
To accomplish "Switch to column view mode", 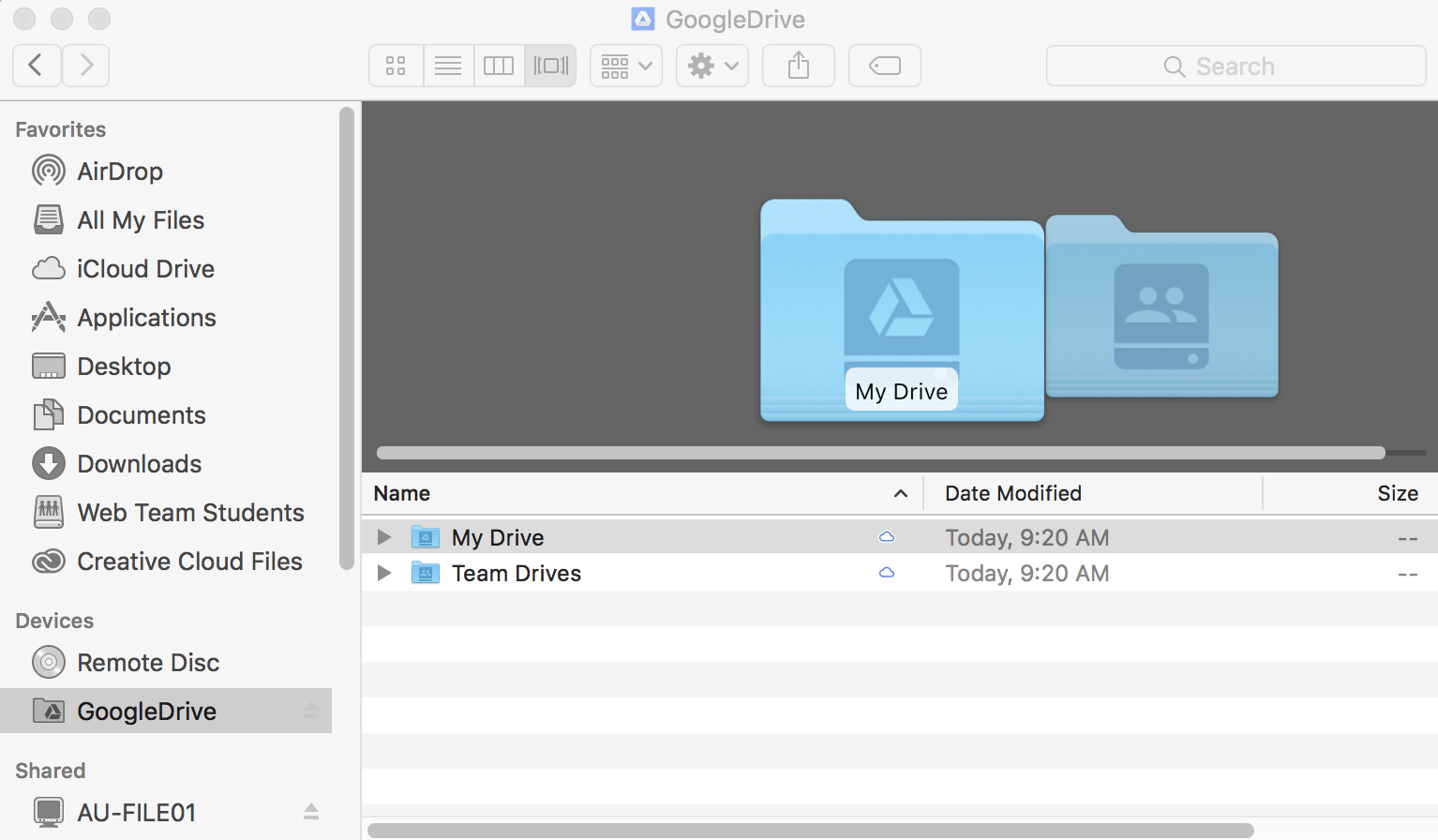I will (499, 66).
